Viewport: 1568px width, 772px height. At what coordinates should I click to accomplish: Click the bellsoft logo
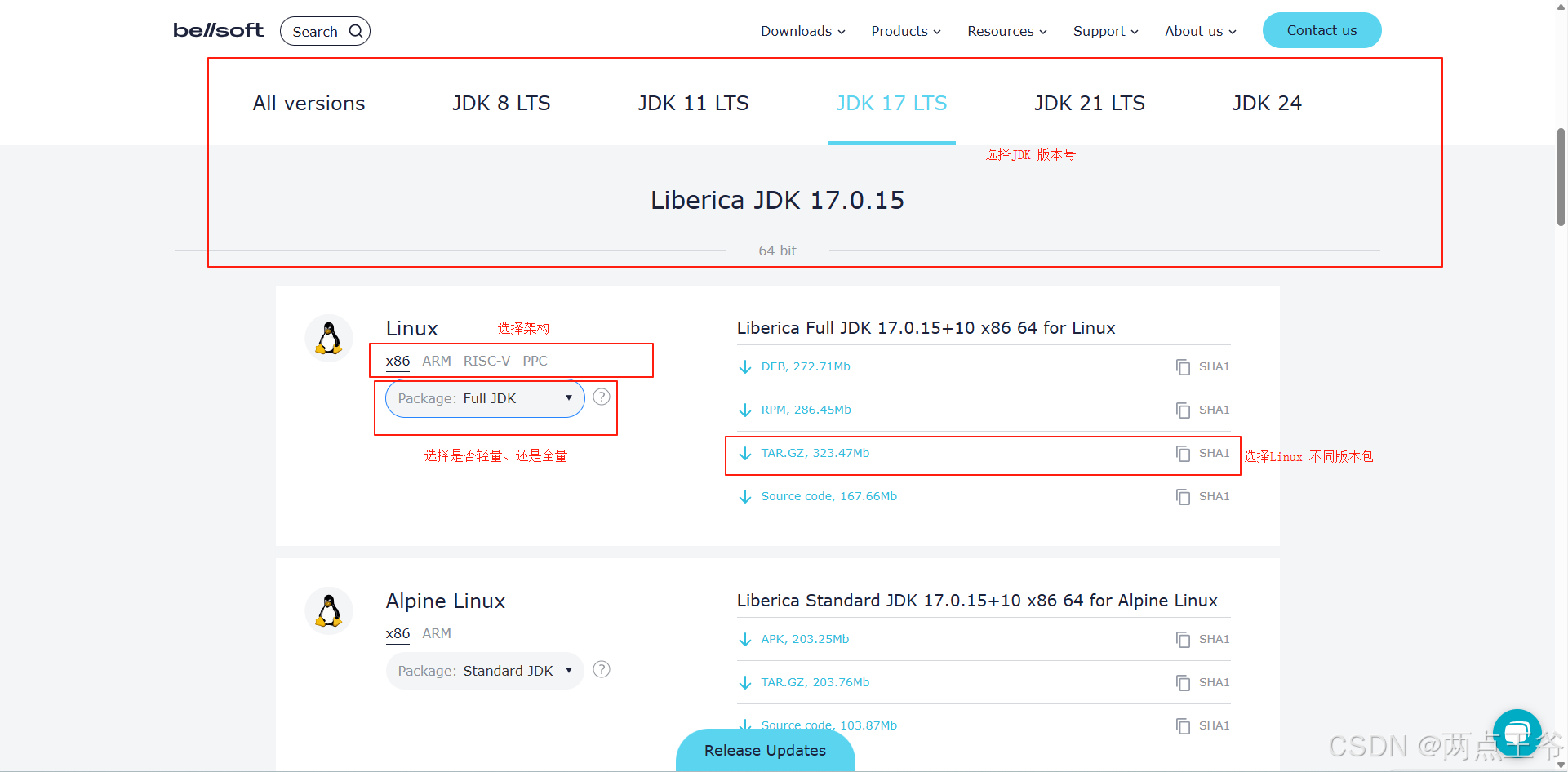point(218,31)
